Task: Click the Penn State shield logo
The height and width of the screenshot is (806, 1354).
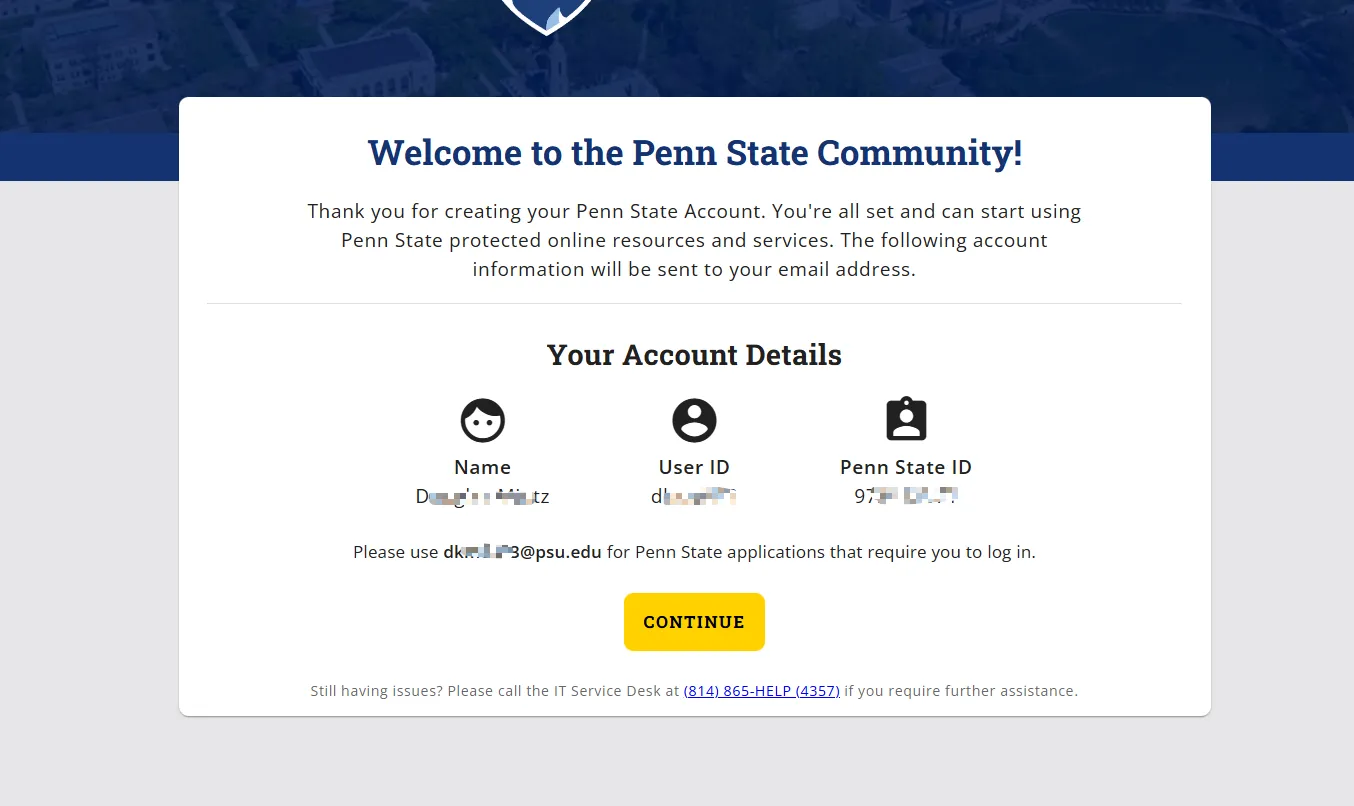Action: tap(547, 15)
